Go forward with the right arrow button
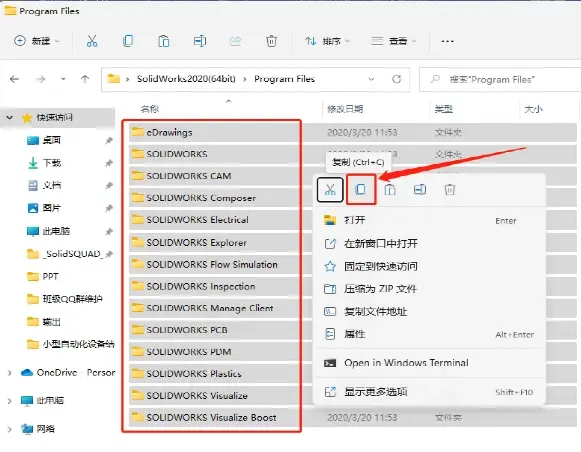The image size is (581, 452). click(40, 79)
